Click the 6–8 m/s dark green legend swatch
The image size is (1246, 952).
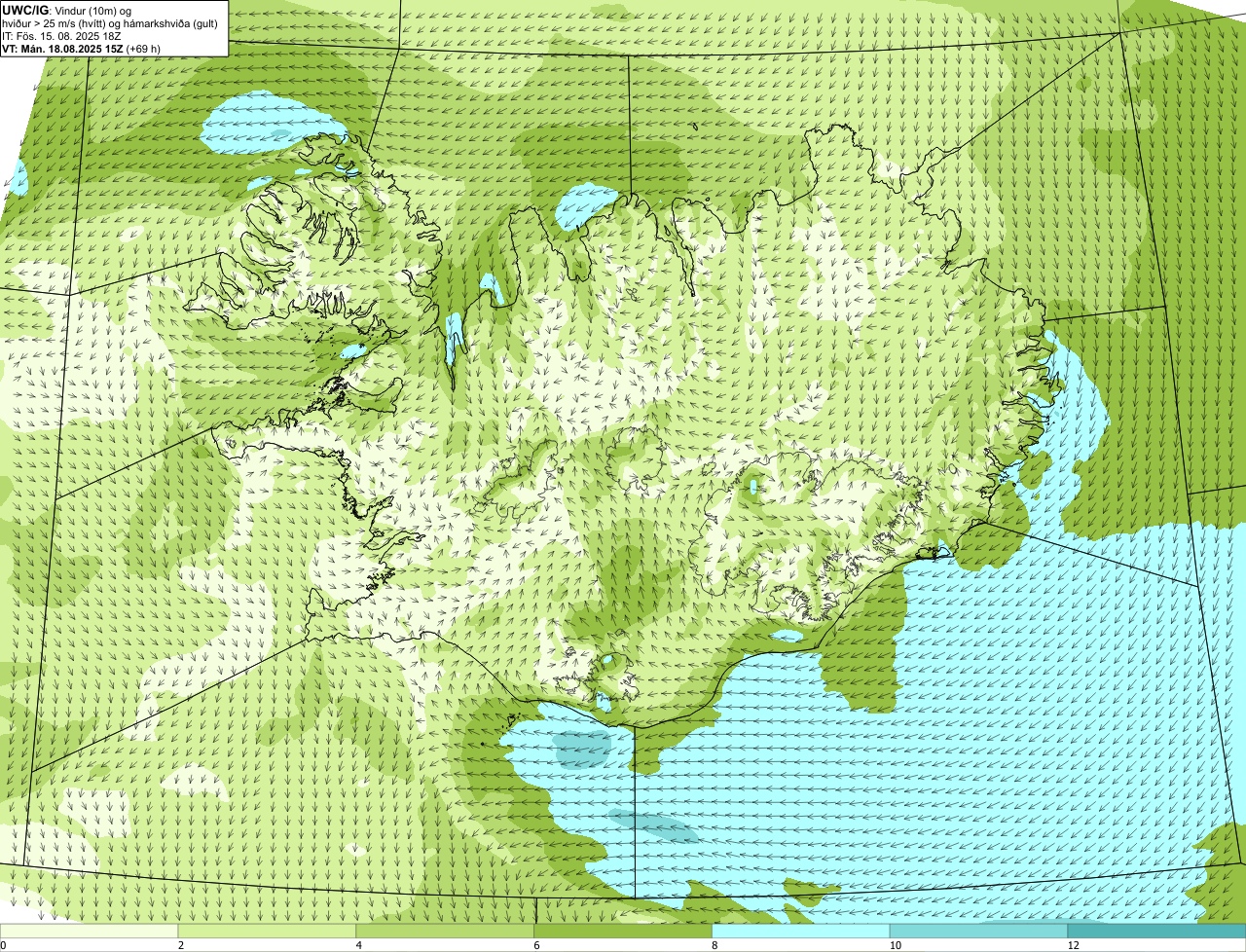[624, 932]
